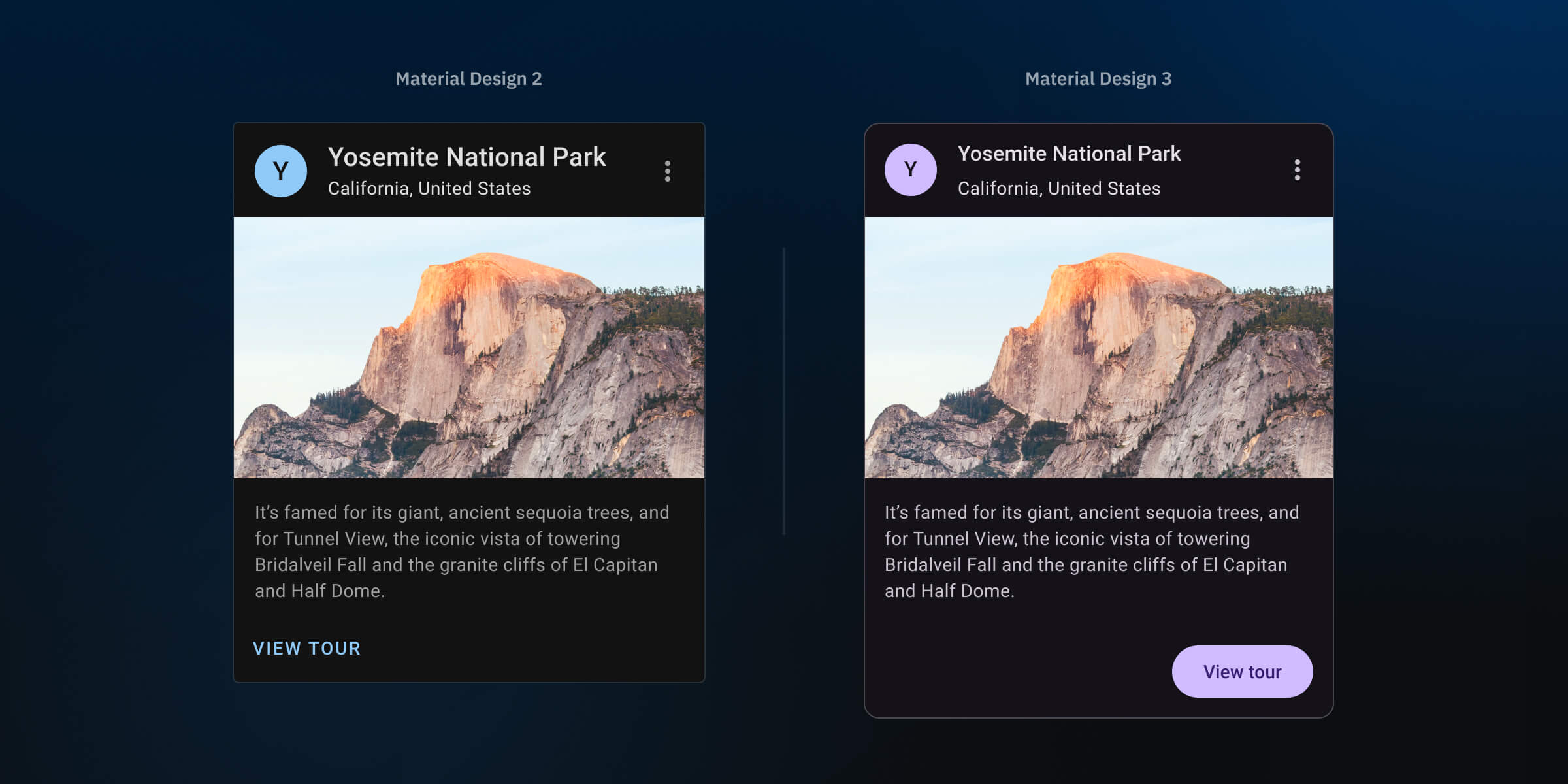
Task: Click the divider line between the two cards
Action: [784, 392]
